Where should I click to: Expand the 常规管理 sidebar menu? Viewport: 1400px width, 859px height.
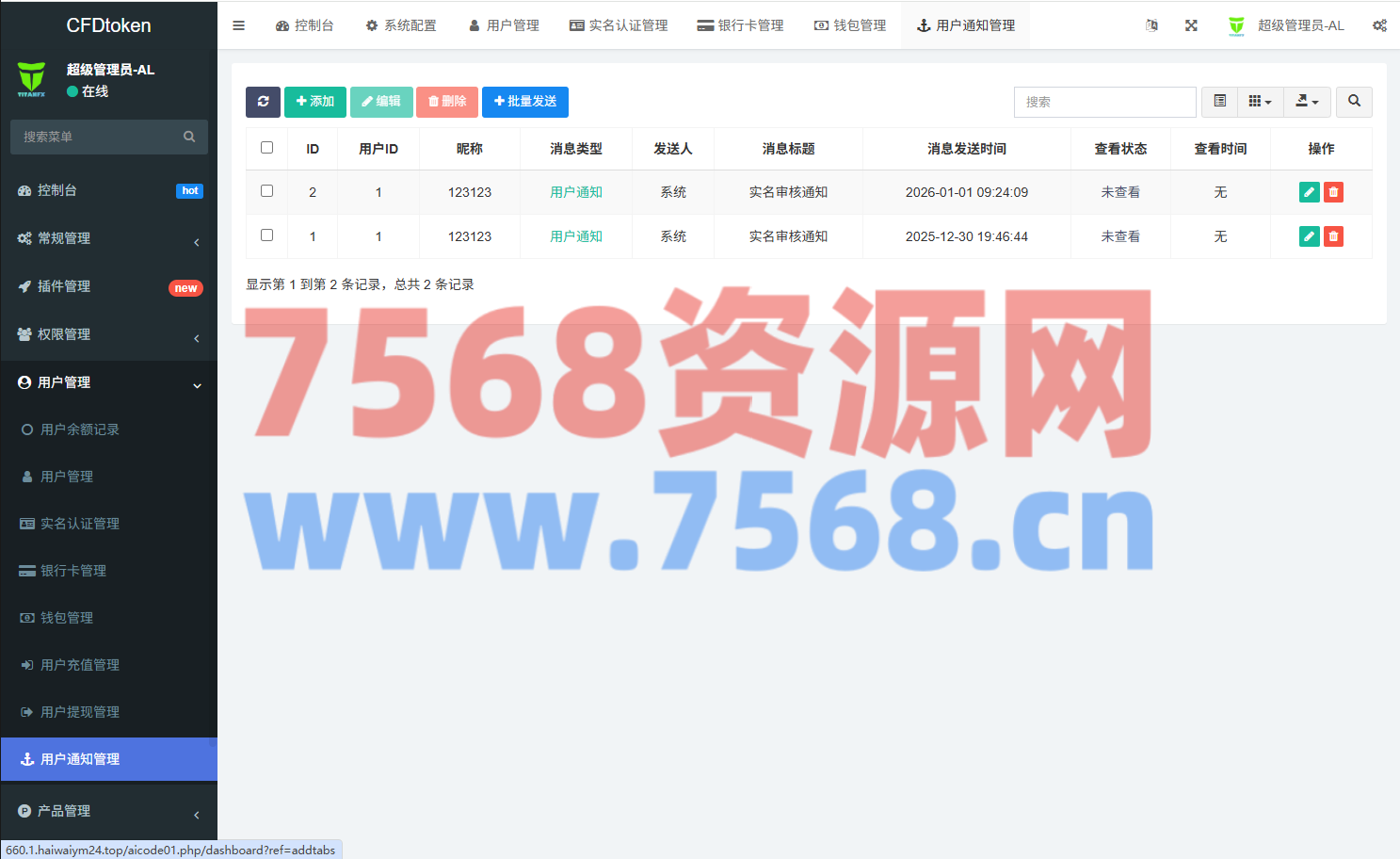(108, 238)
